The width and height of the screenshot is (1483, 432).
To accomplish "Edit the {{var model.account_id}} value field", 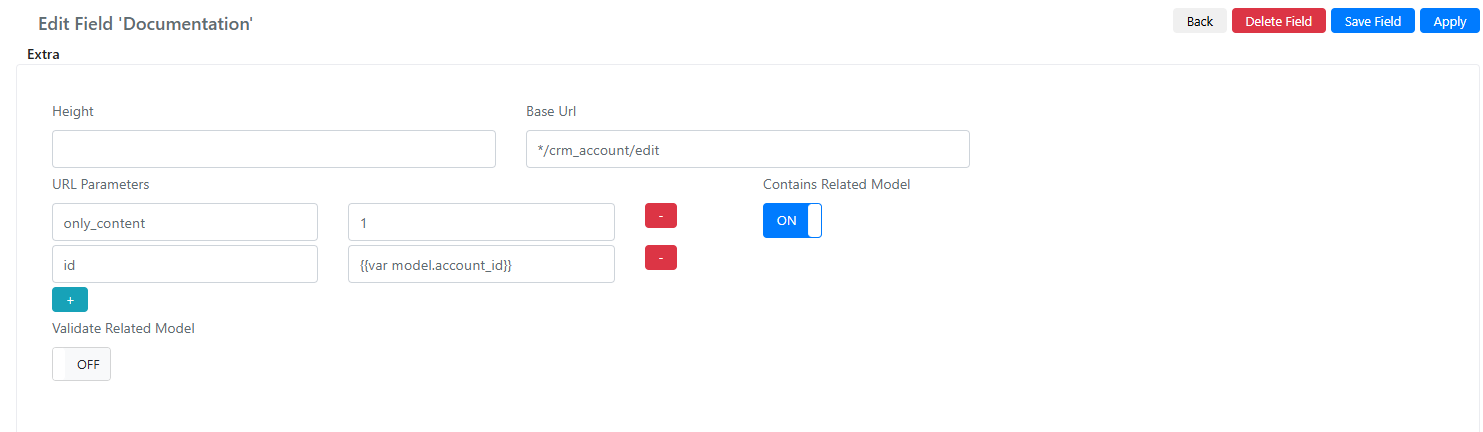I will pos(481,264).
